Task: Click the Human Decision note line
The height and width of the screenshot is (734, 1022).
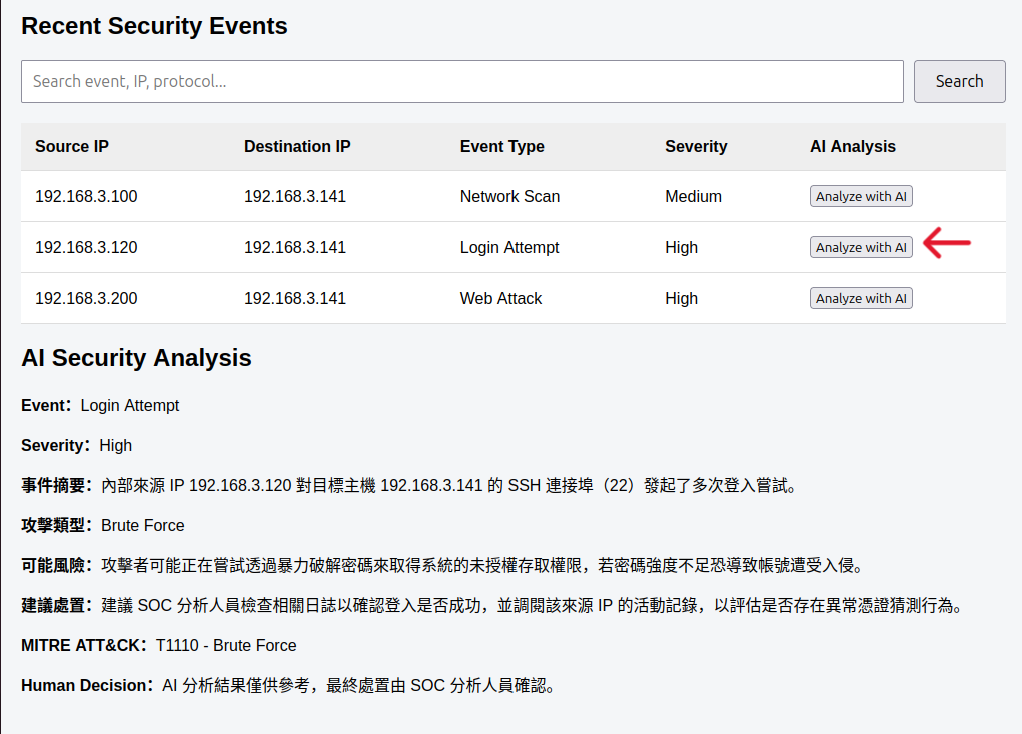Action: tap(288, 686)
